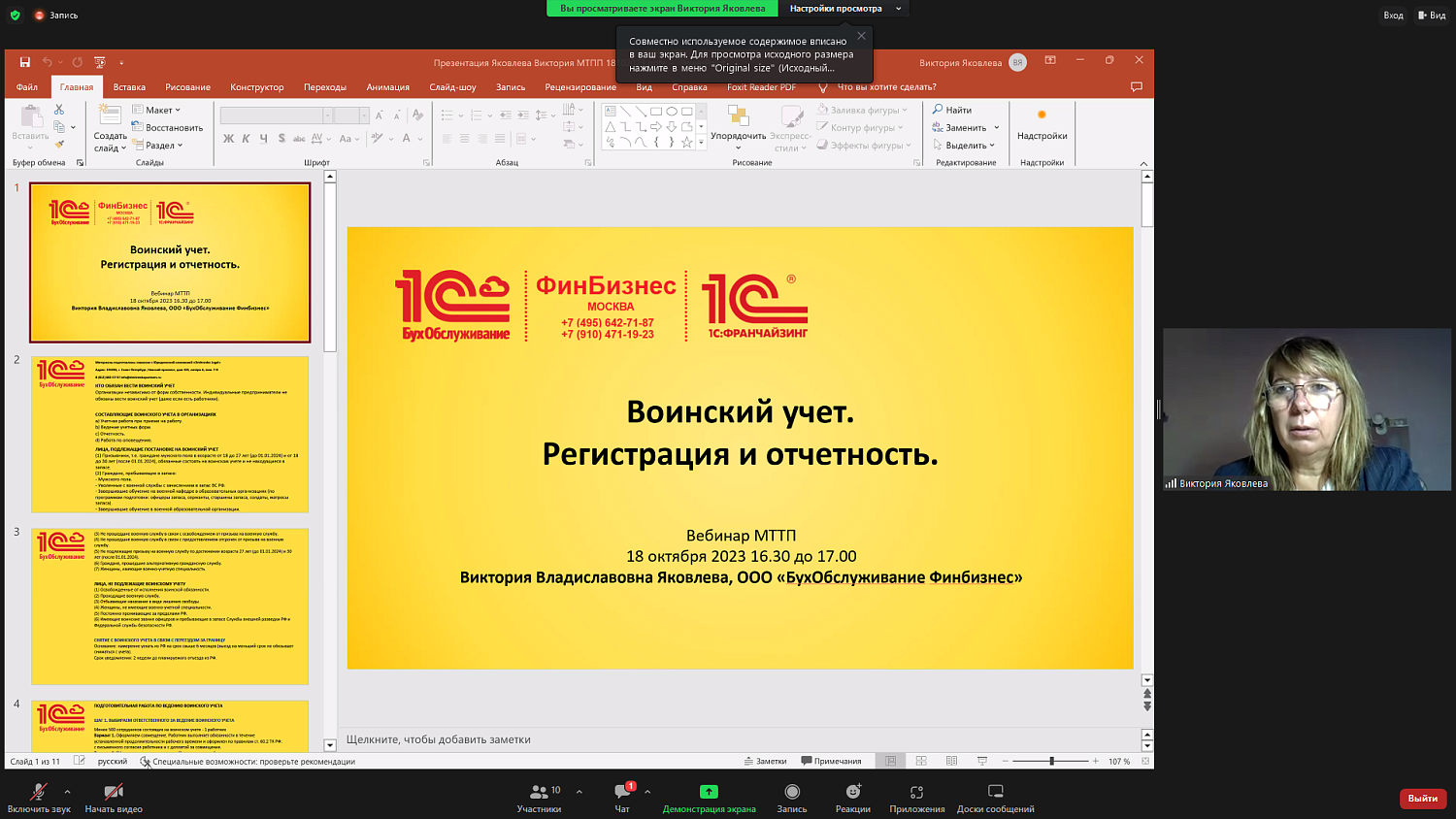Switch to Reading view icon

(x=951, y=761)
